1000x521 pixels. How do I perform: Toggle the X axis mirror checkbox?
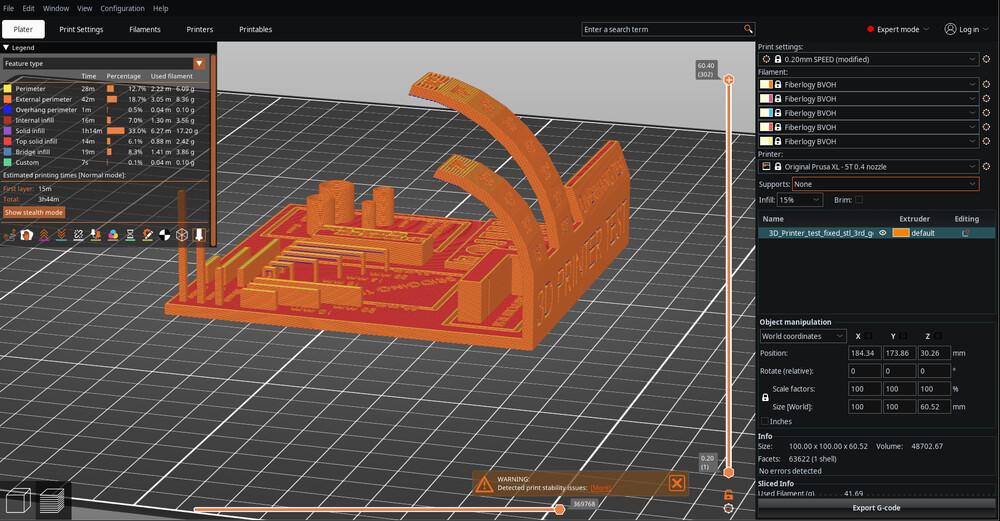coord(869,336)
